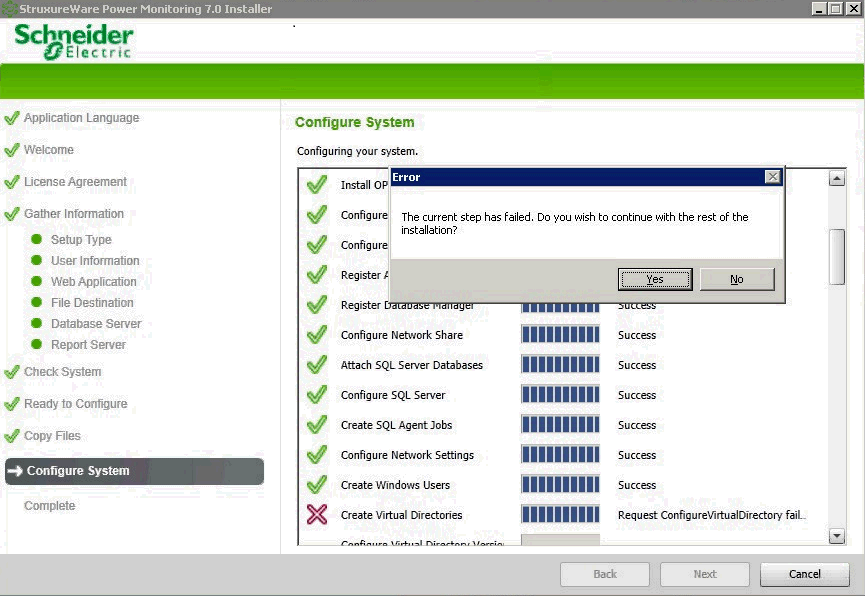Click Yes in the Error dialog
The height and width of the screenshot is (596, 865).
tap(655, 279)
